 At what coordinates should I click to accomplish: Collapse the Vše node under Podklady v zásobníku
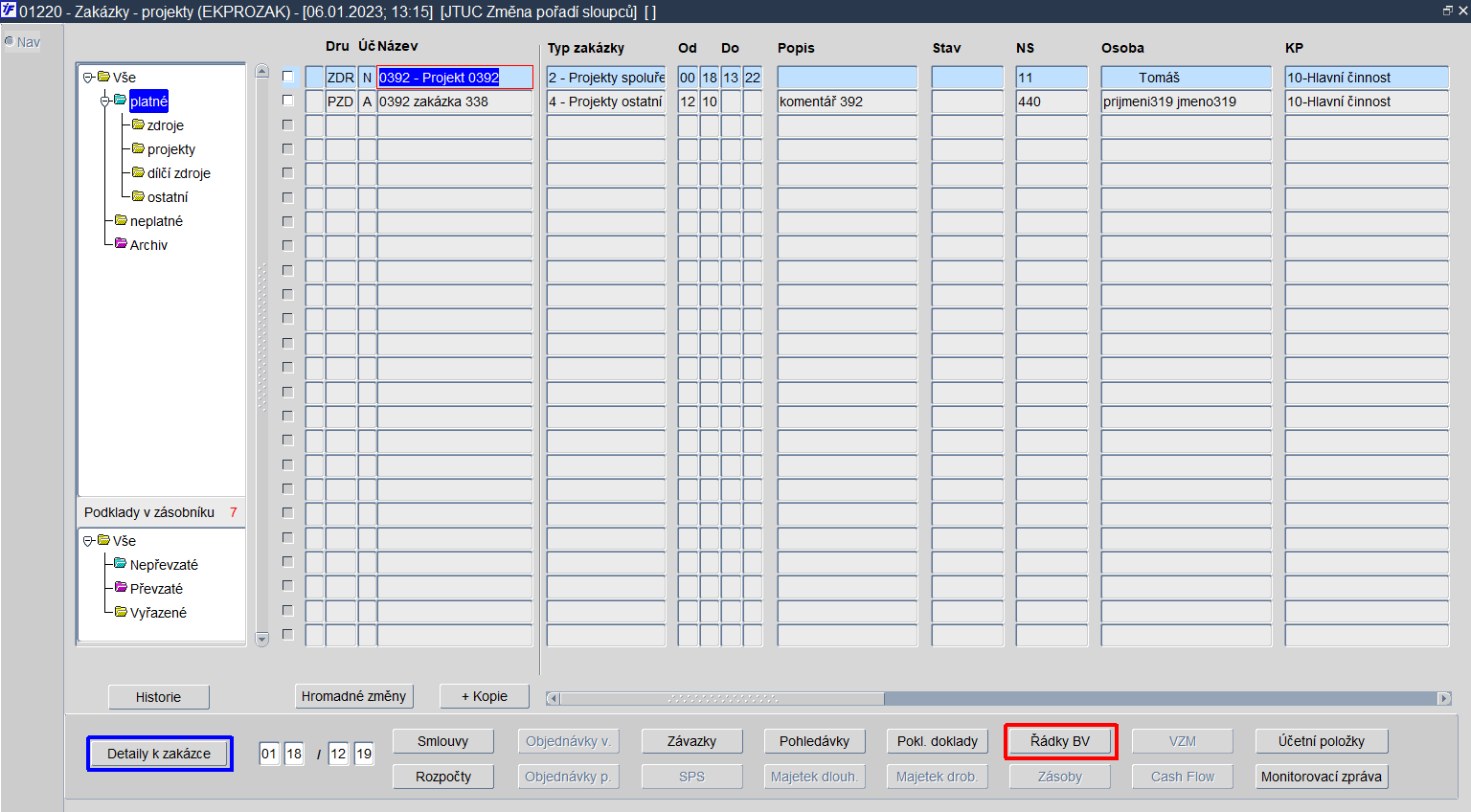88,540
